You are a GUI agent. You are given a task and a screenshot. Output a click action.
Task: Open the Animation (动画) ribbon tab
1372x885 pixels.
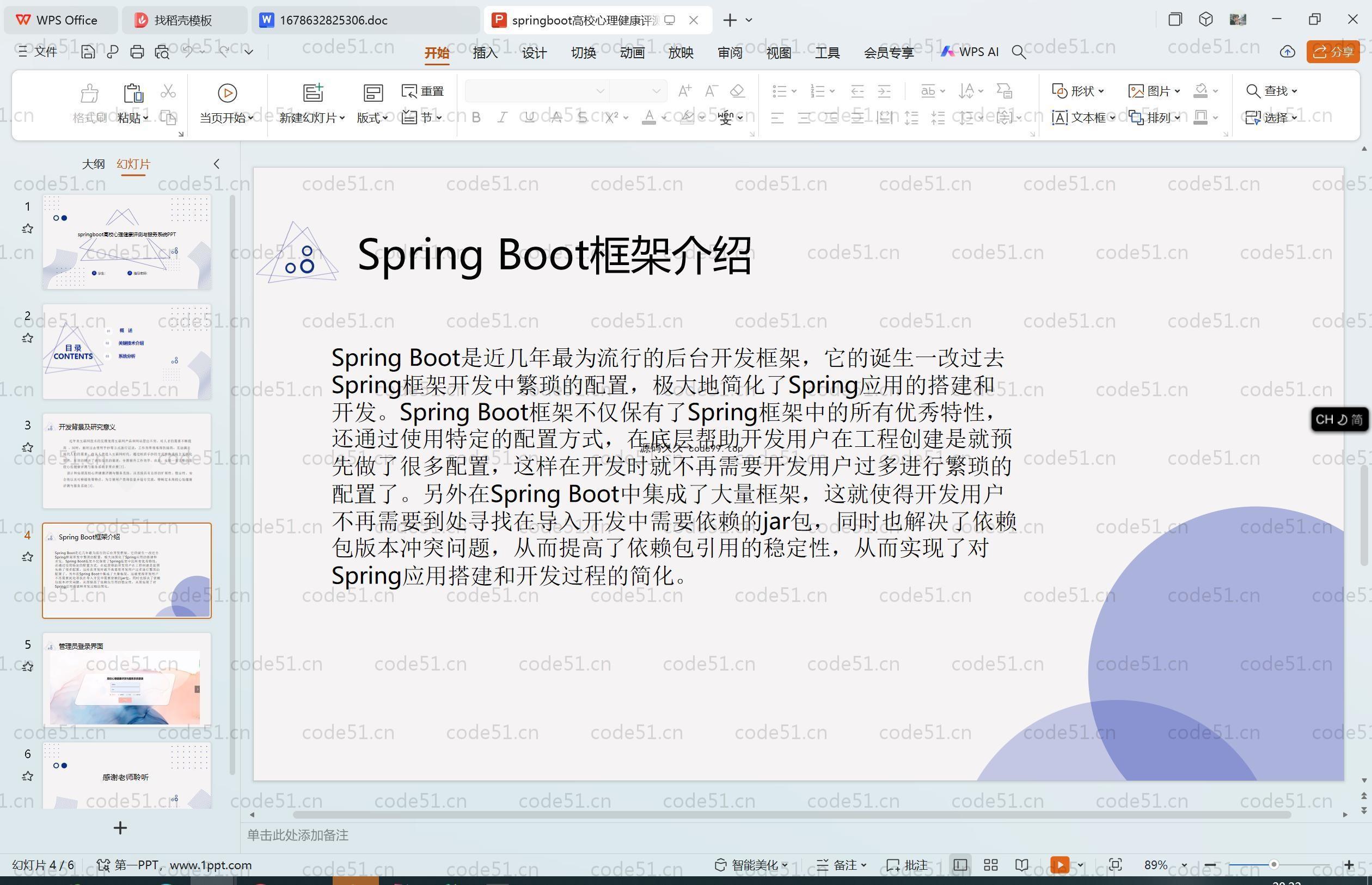click(632, 52)
